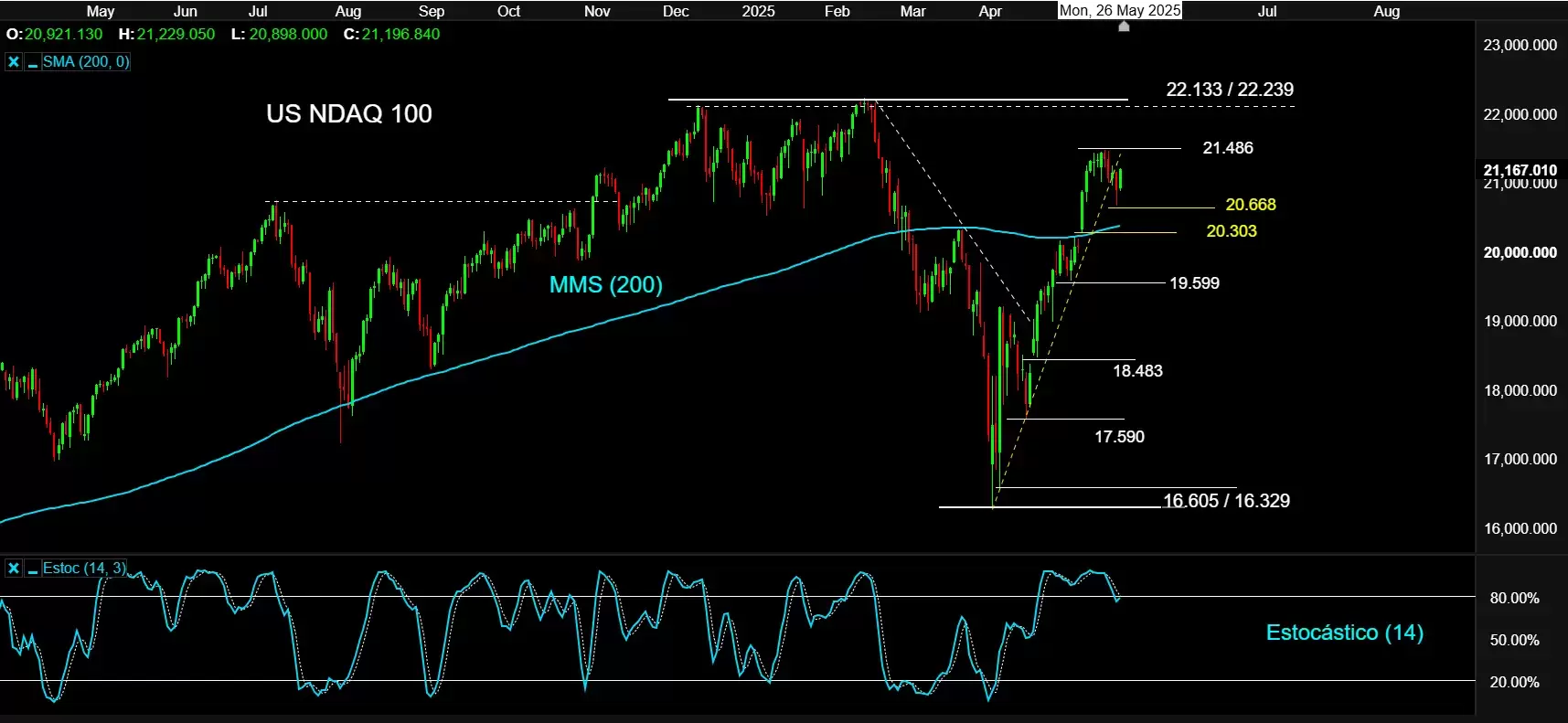Select the Mon, 26 May 2025 date label

1120,11
